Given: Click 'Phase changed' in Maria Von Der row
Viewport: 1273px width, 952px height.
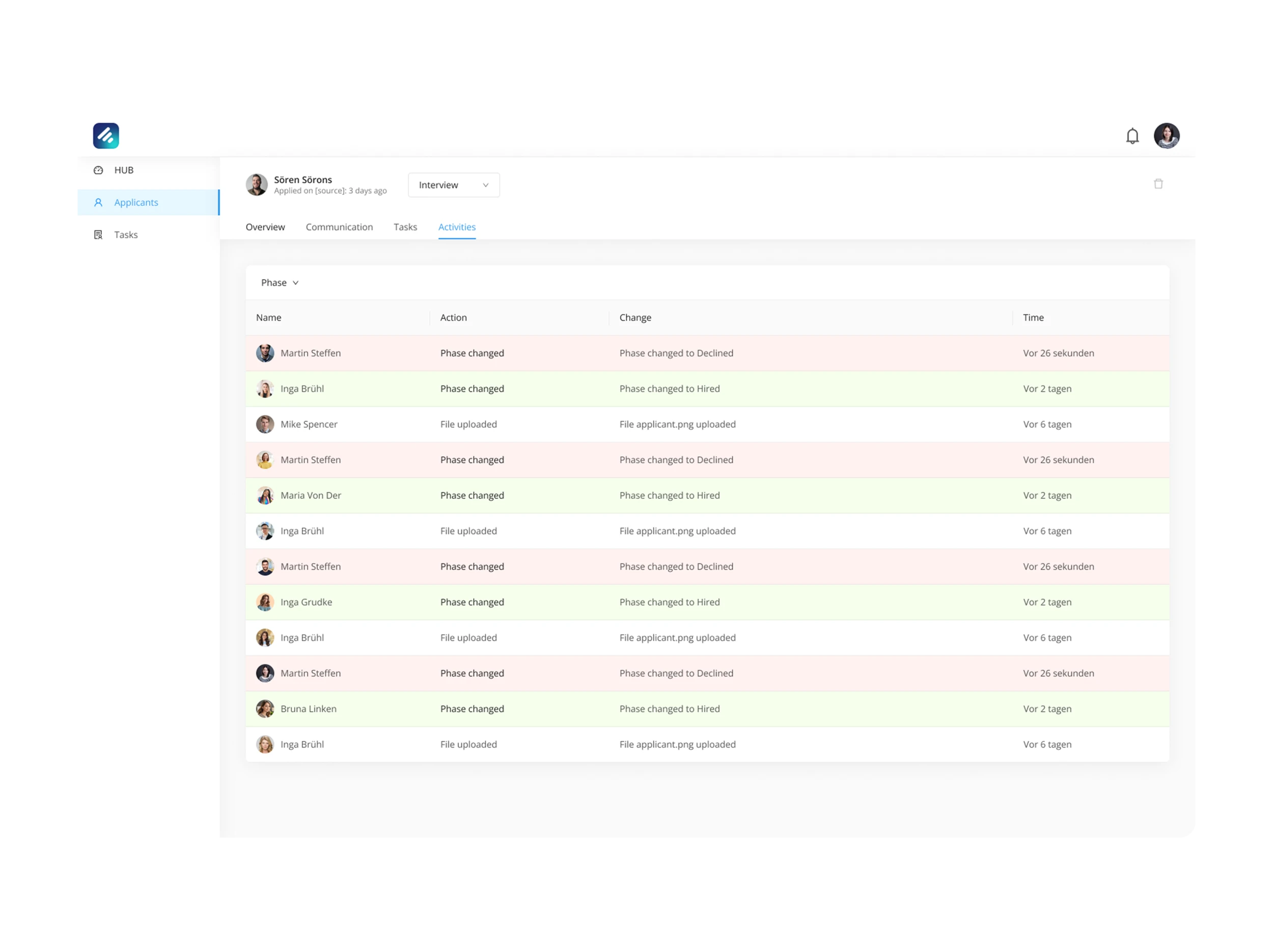Looking at the screenshot, I should click(x=472, y=495).
